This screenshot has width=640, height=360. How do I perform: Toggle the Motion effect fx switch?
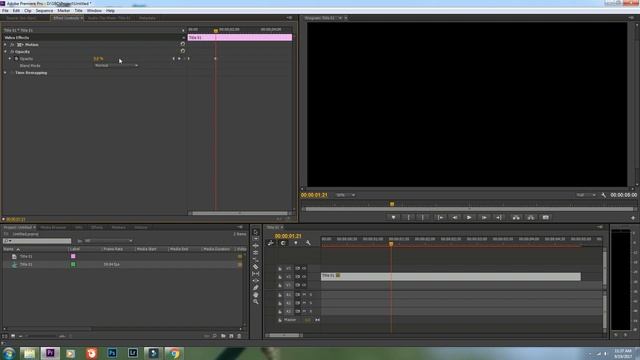tap(12, 44)
